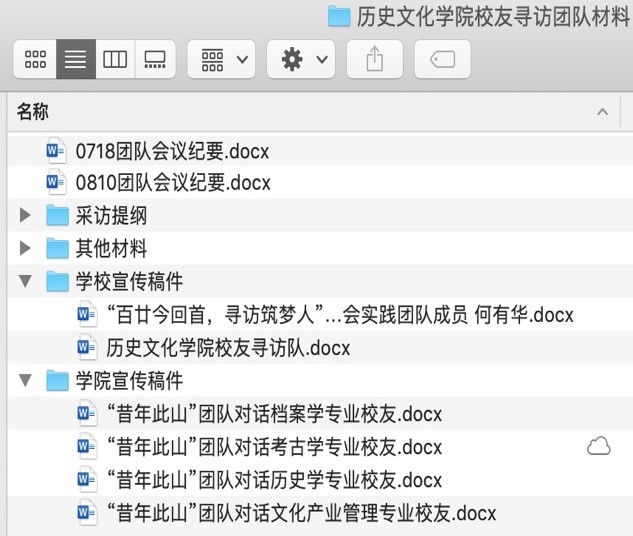Click the Share toolbar button
This screenshot has height=536, width=633.
point(375,60)
